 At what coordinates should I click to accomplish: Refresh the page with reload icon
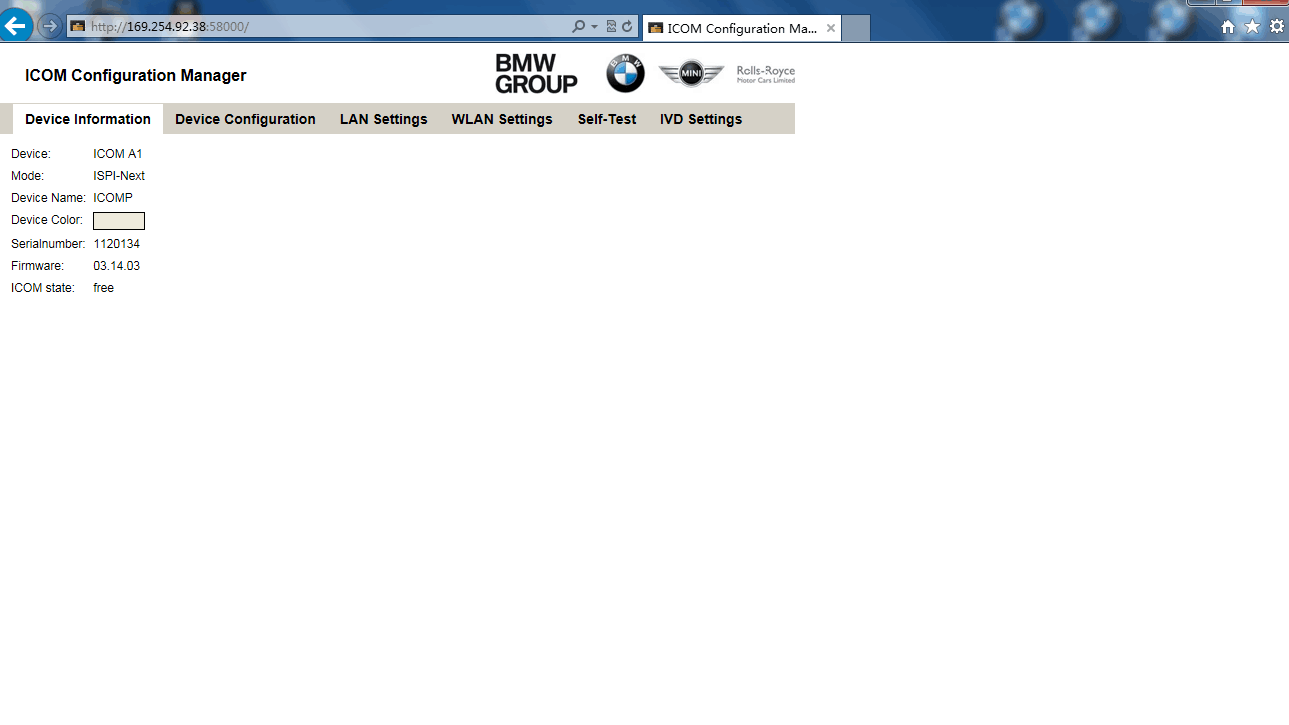pos(627,27)
